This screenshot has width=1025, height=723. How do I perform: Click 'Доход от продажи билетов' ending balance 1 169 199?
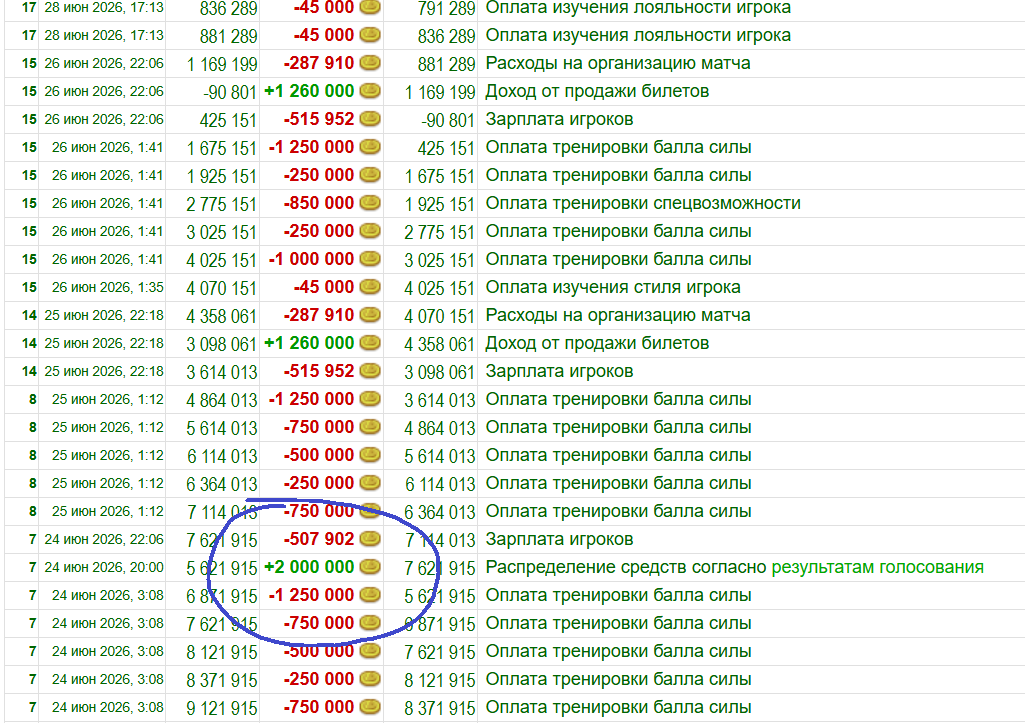(597, 91)
